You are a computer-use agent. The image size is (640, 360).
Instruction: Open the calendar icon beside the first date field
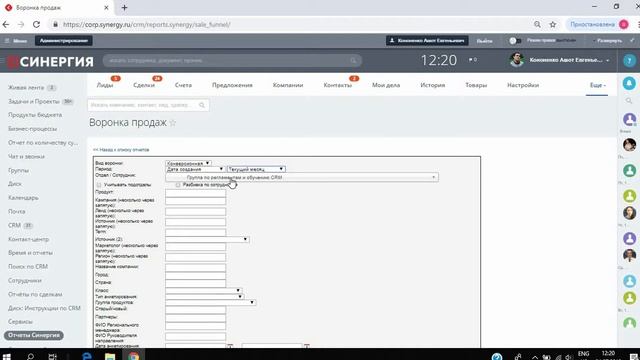(x=230, y=346)
